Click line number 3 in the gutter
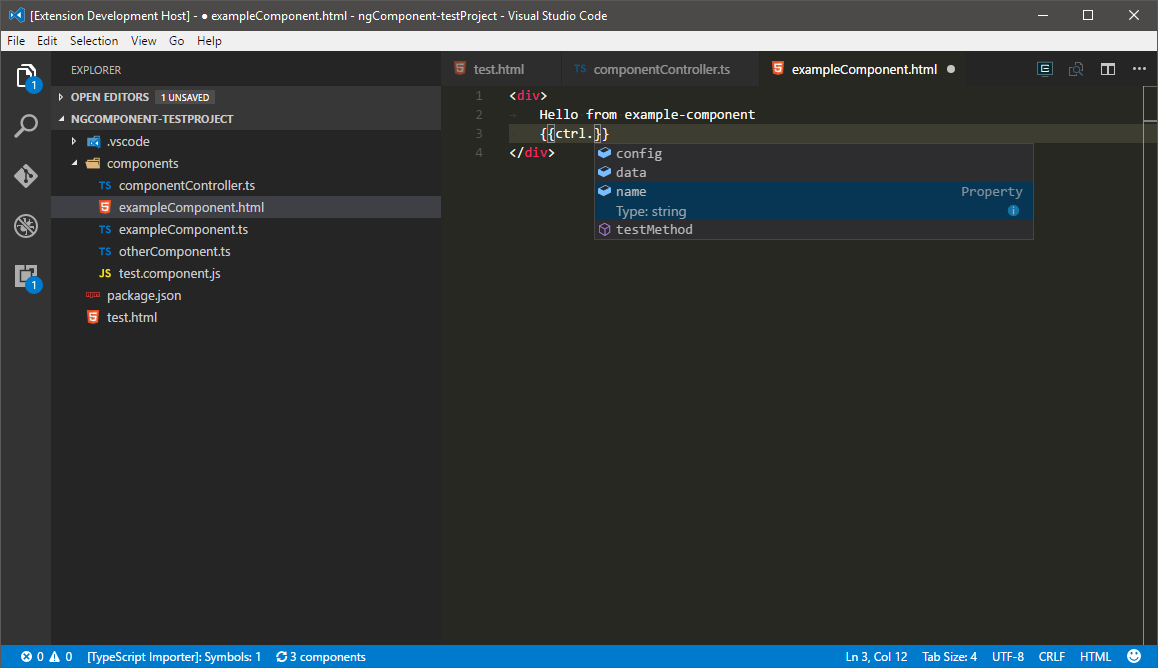 tap(479, 134)
